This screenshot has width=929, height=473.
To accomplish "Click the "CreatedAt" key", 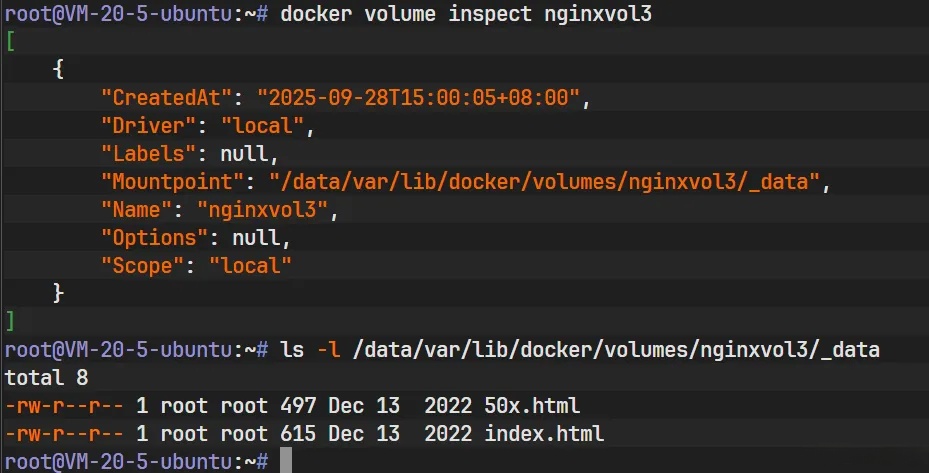I will [166, 97].
